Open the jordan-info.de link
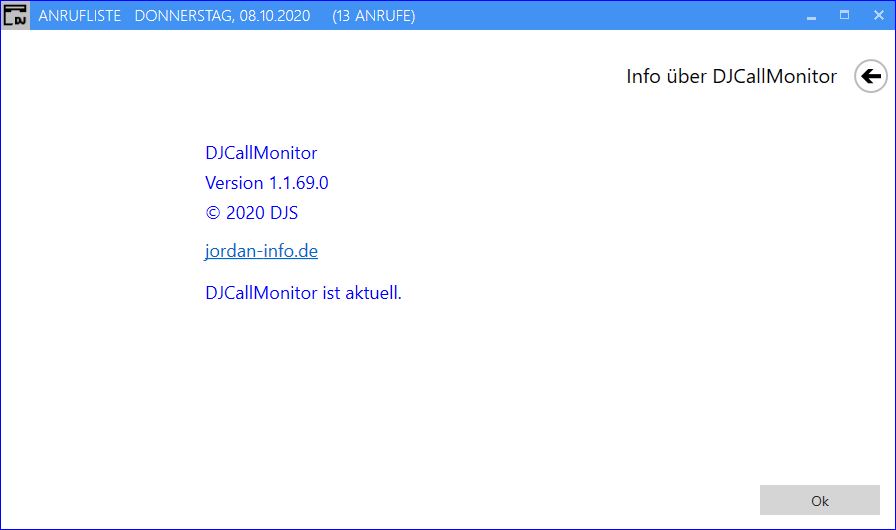Screen dimensions: 896x530 point(261,251)
